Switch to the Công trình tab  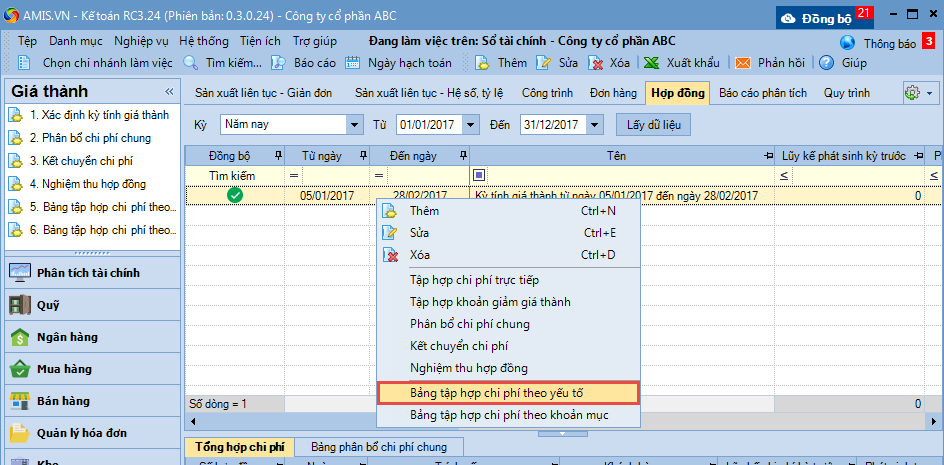pyautogui.click(x=547, y=93)
